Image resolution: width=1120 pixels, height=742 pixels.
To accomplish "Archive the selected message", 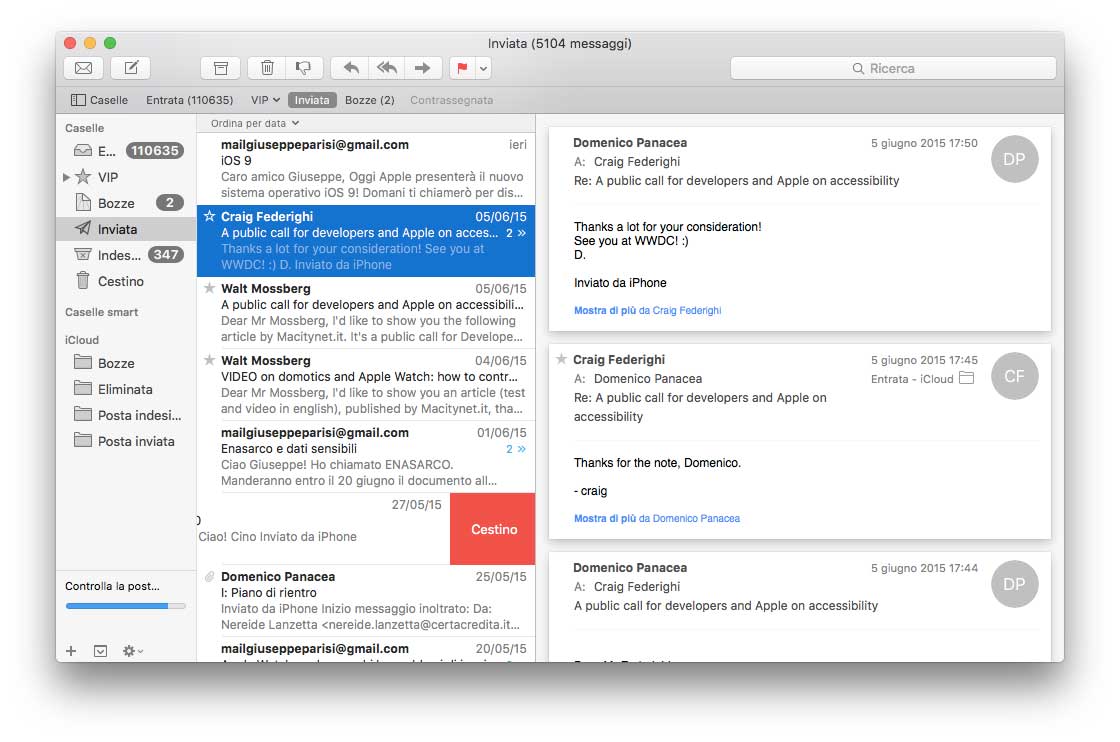I will 221,68.
